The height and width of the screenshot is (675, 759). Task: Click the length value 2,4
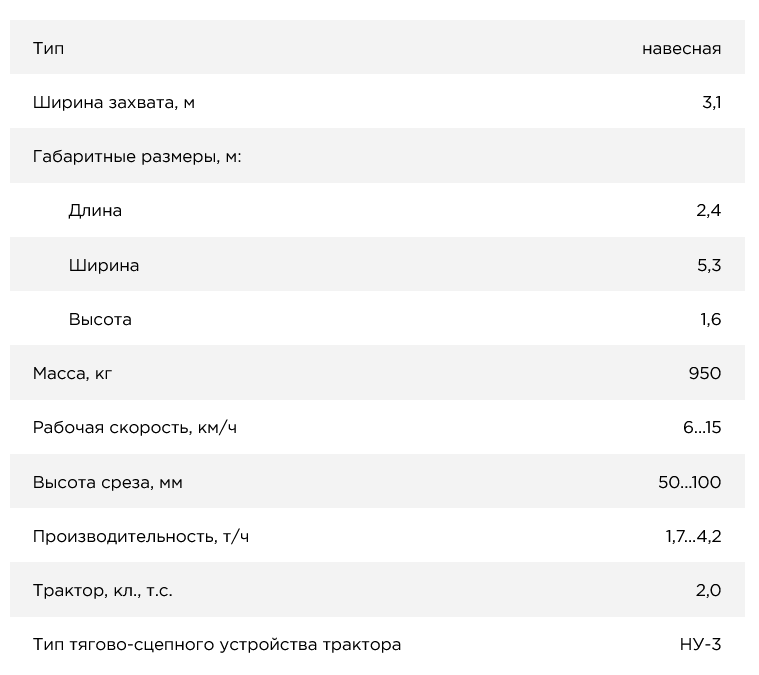coord(710,210)
